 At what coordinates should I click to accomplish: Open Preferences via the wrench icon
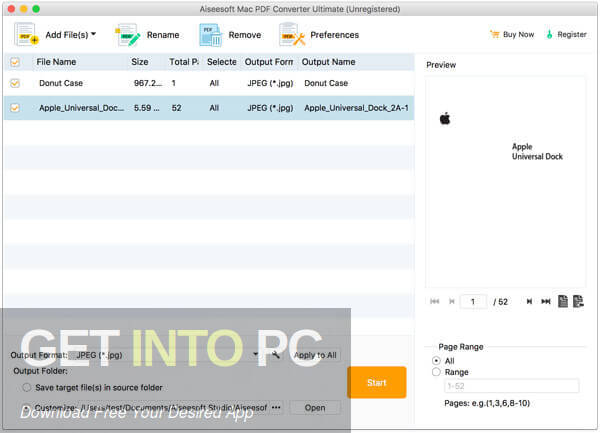click(x=292, y=35)
